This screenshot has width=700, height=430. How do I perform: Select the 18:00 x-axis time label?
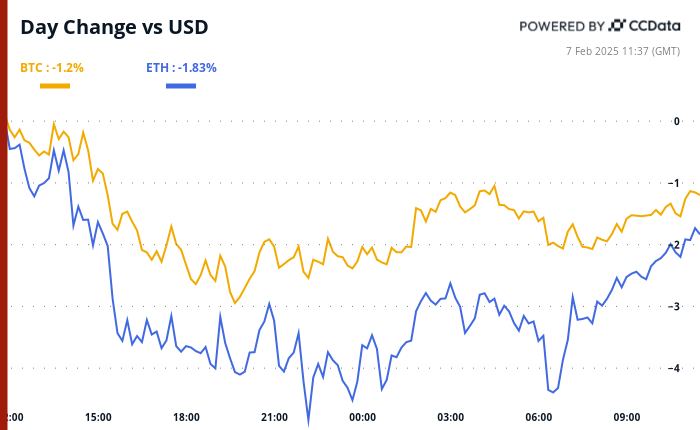(x=186, y=417)
